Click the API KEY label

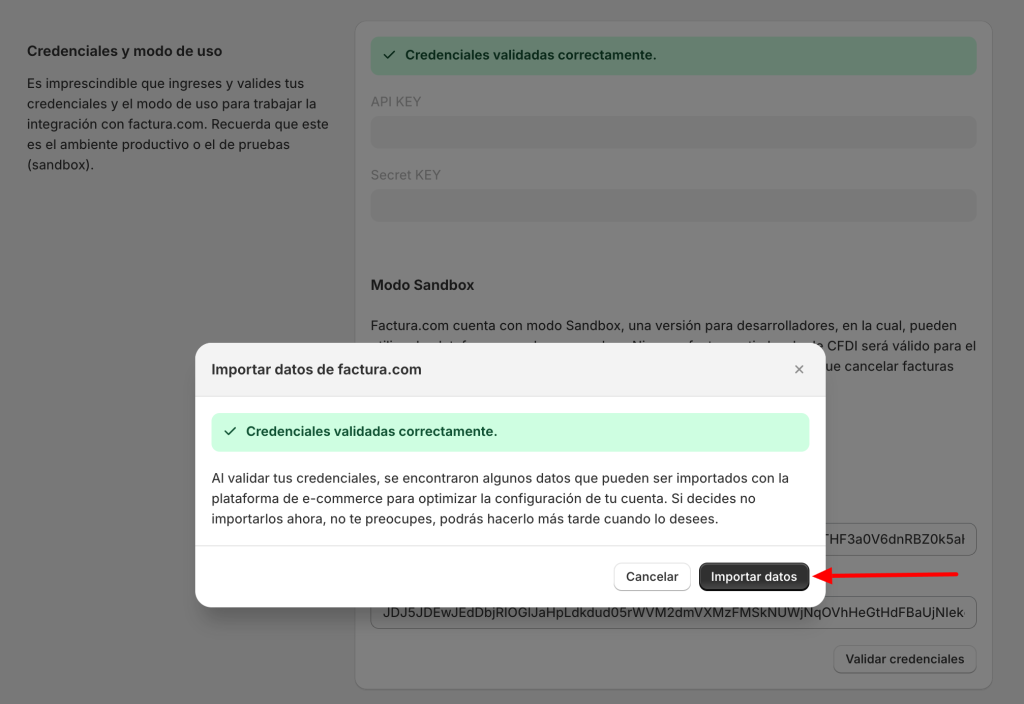point(396,102)
